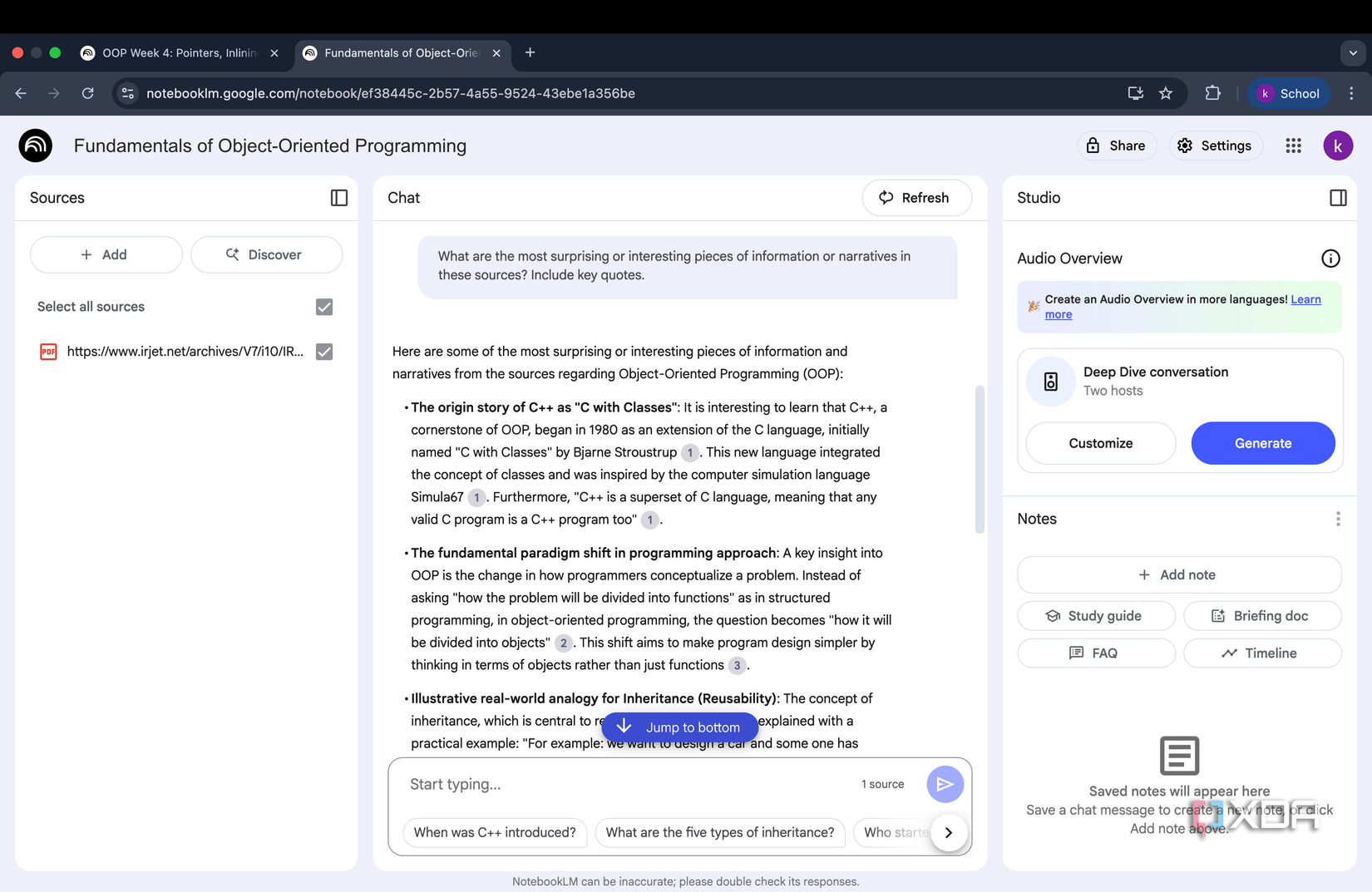Viewport: 1372px width, 892px height.
Task: Jump to bottom of chat
Action: 679,727
